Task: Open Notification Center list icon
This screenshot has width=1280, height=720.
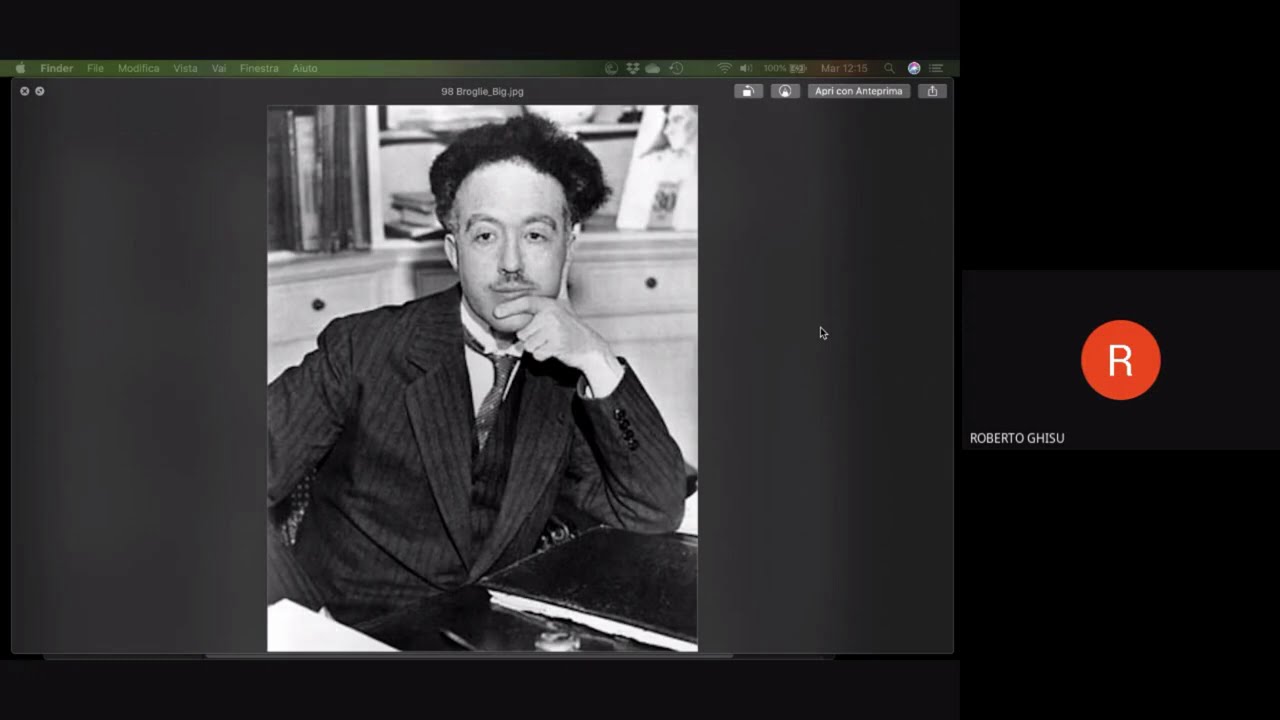Action: (x=936, y=68)
